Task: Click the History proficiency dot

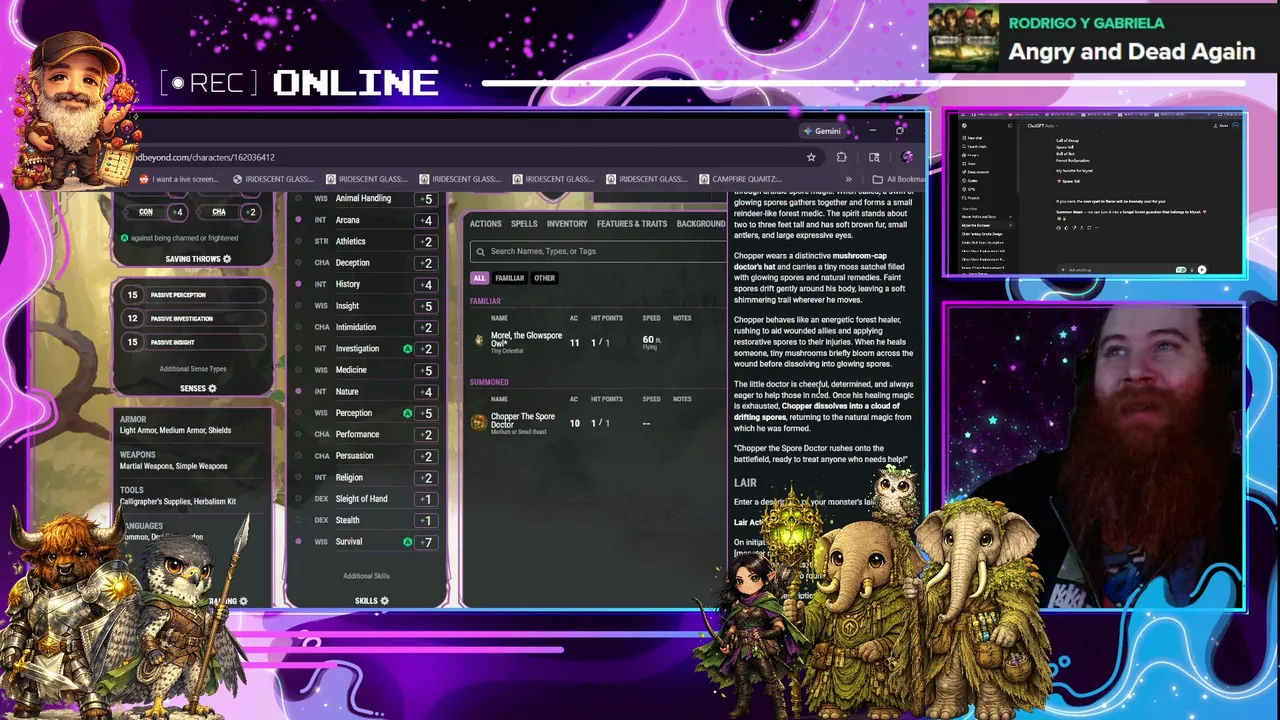Action: pyautogui.click(x=298, y=284)
